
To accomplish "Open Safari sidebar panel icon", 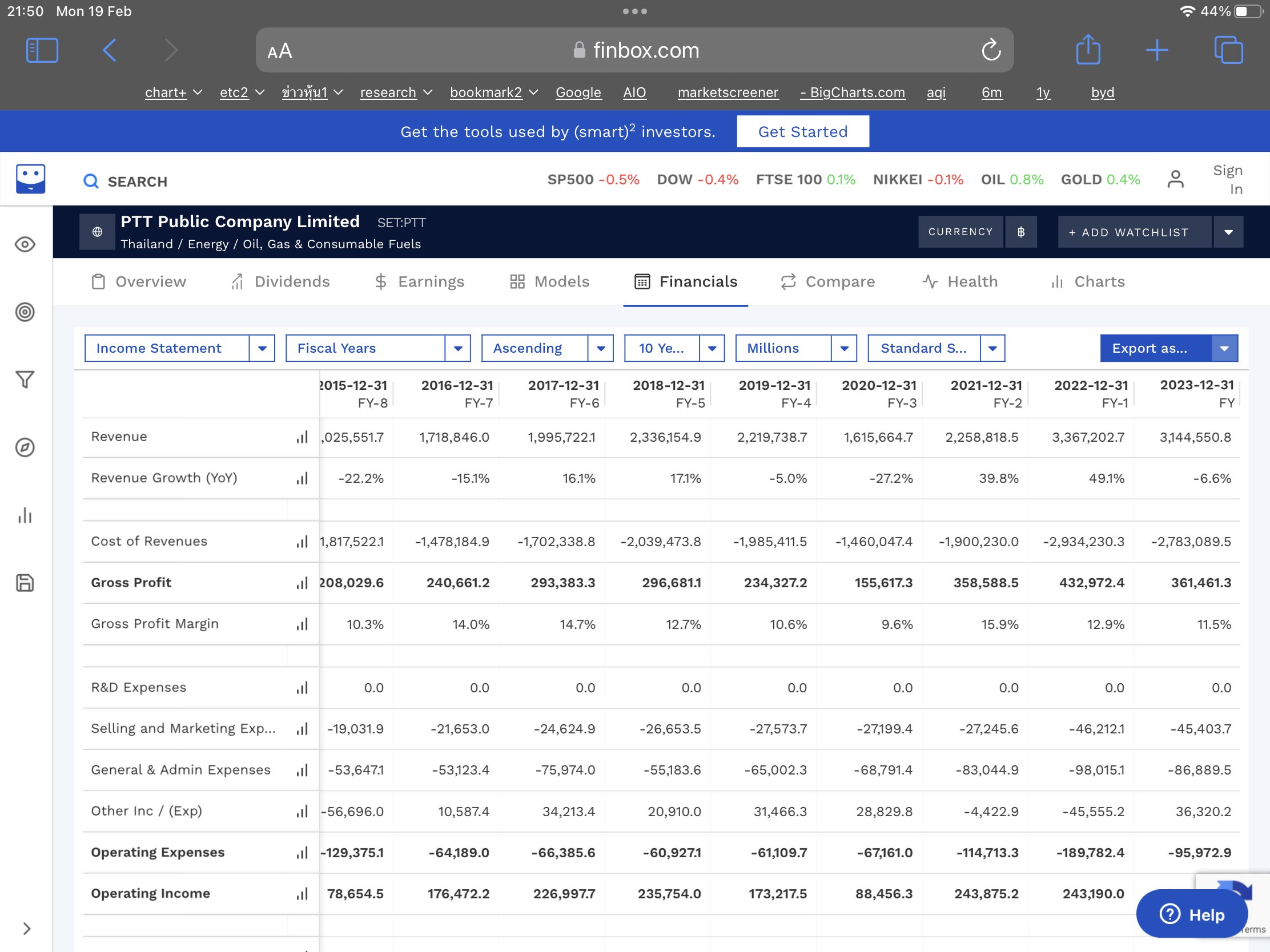I will [42, 50].
